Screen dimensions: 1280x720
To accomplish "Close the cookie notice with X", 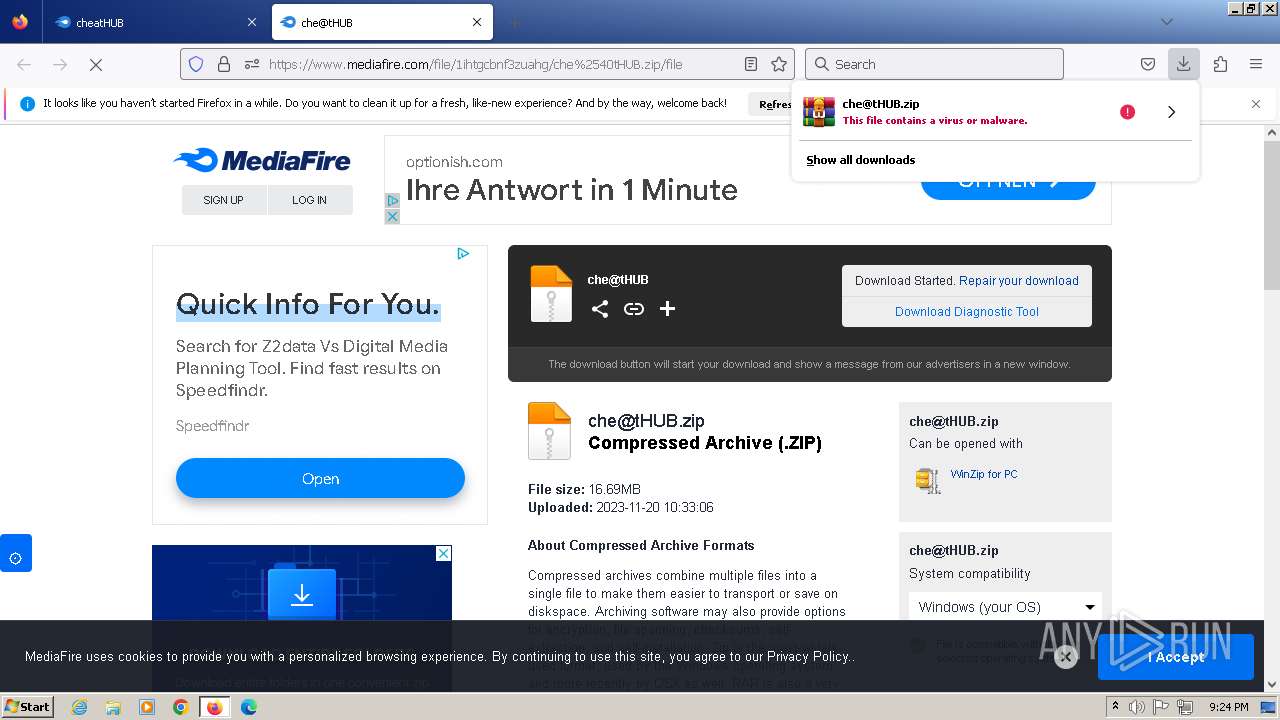I will [x=1066, y=657].
